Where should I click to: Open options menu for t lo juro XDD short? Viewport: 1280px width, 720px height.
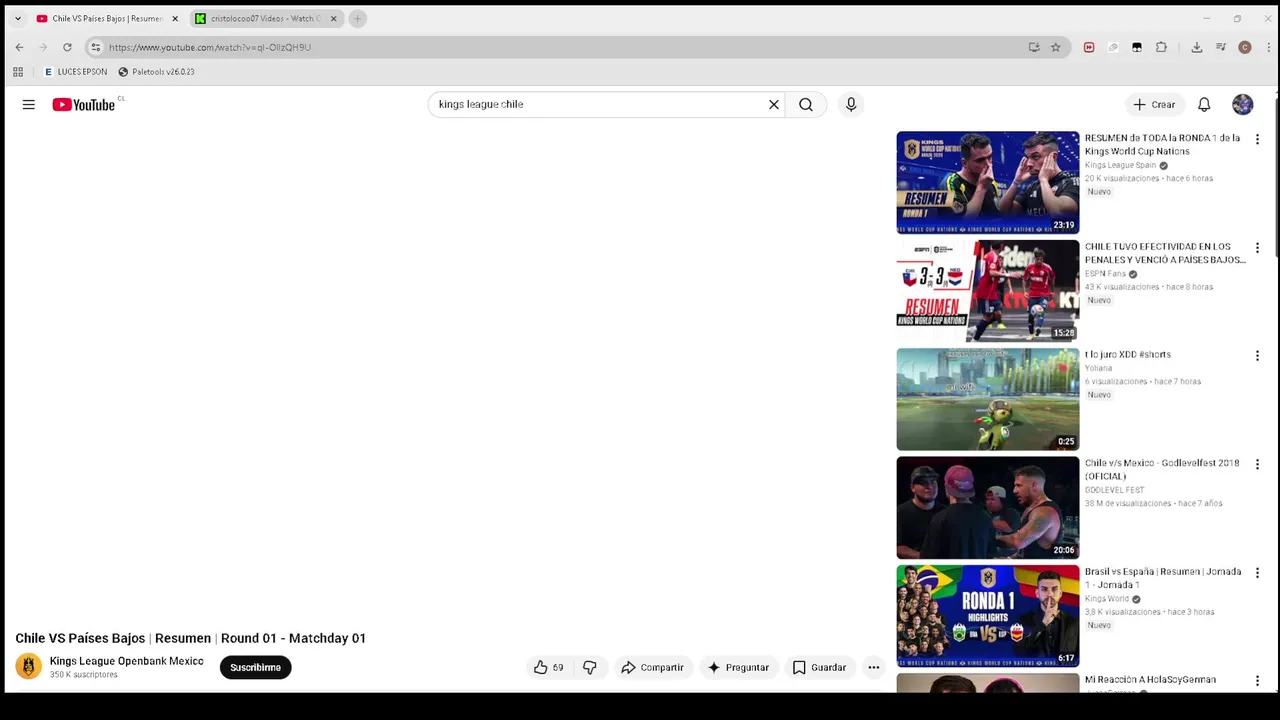(1257, 356)
